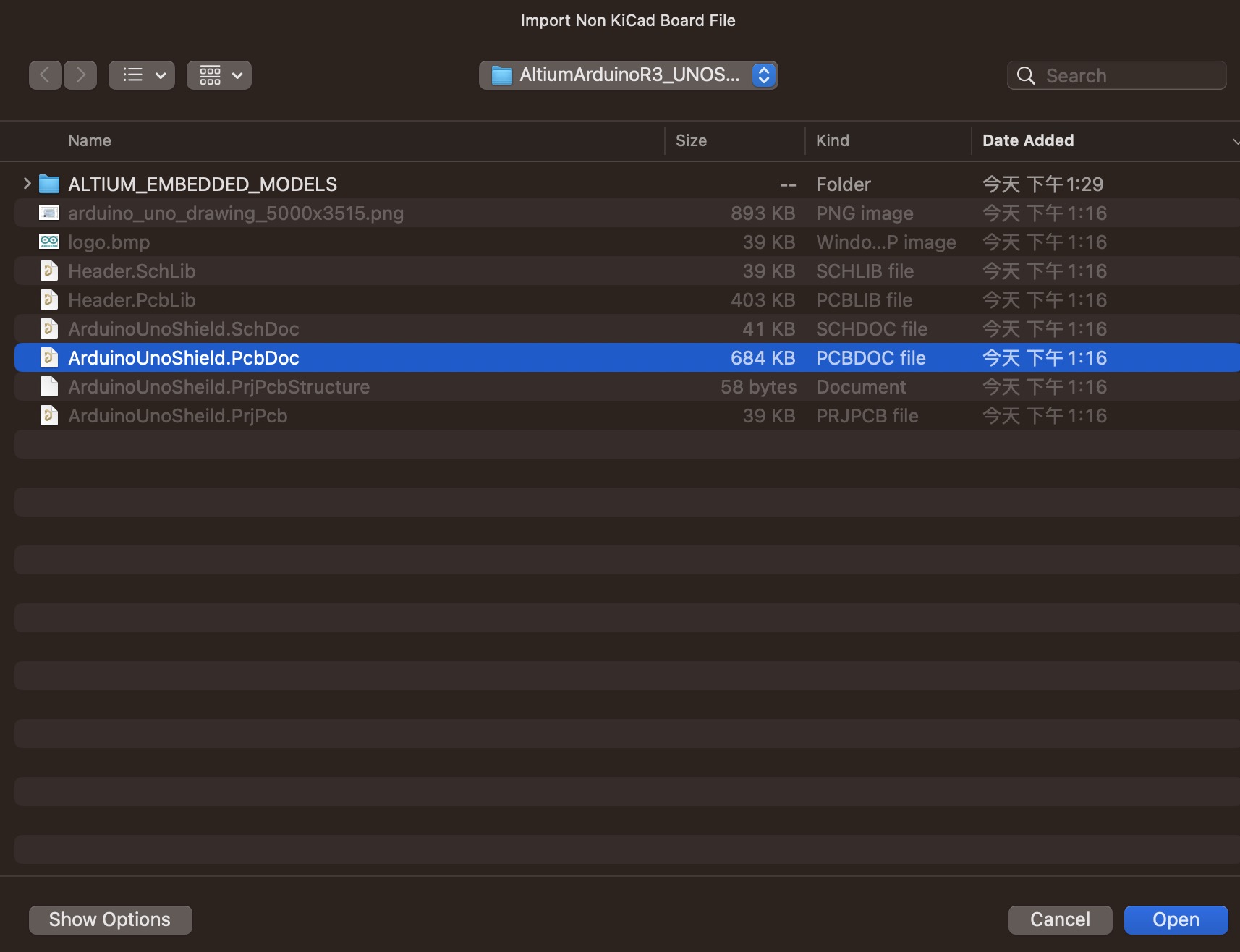Select the ArduinoUnoSheild.PrjPcb file name
The width and height of the screenshot is (1240, 952).
pyautogui.click(x=178, y=416)
